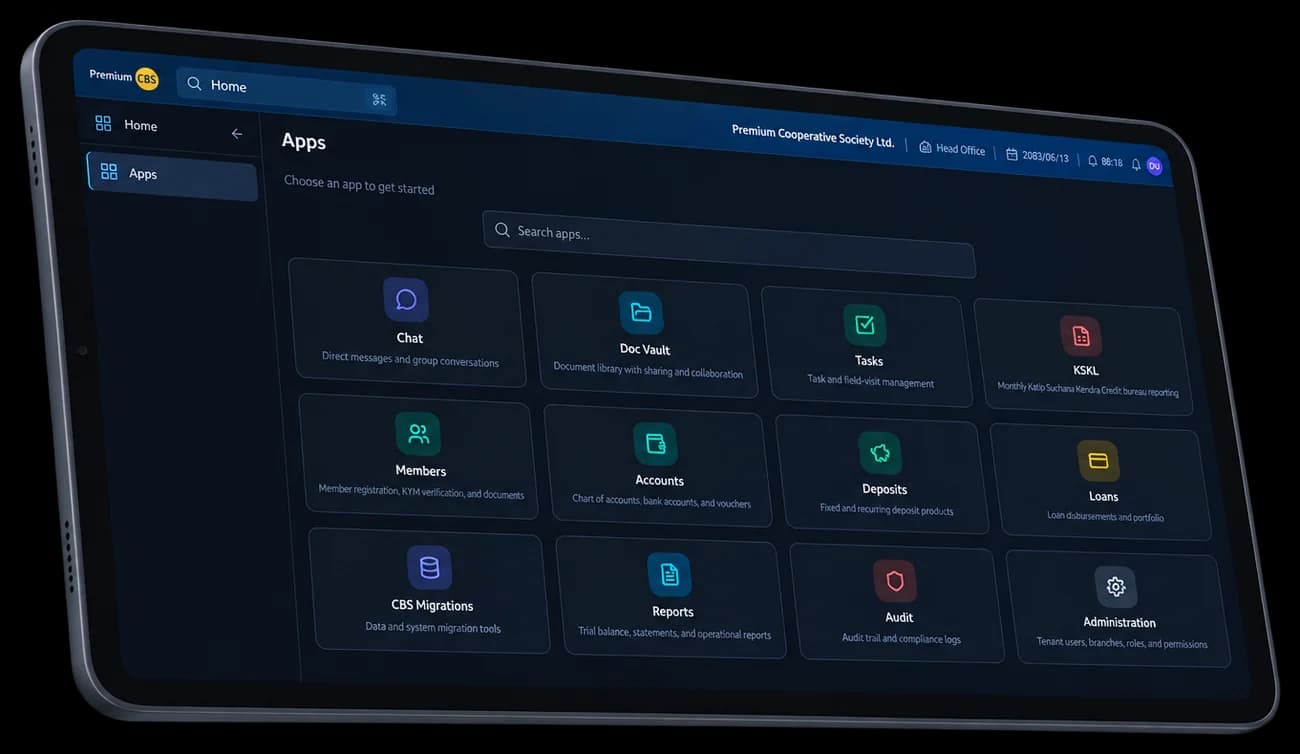Click 'Fixed and recurring deposit products' text
1300x754 pixels.
887,509
